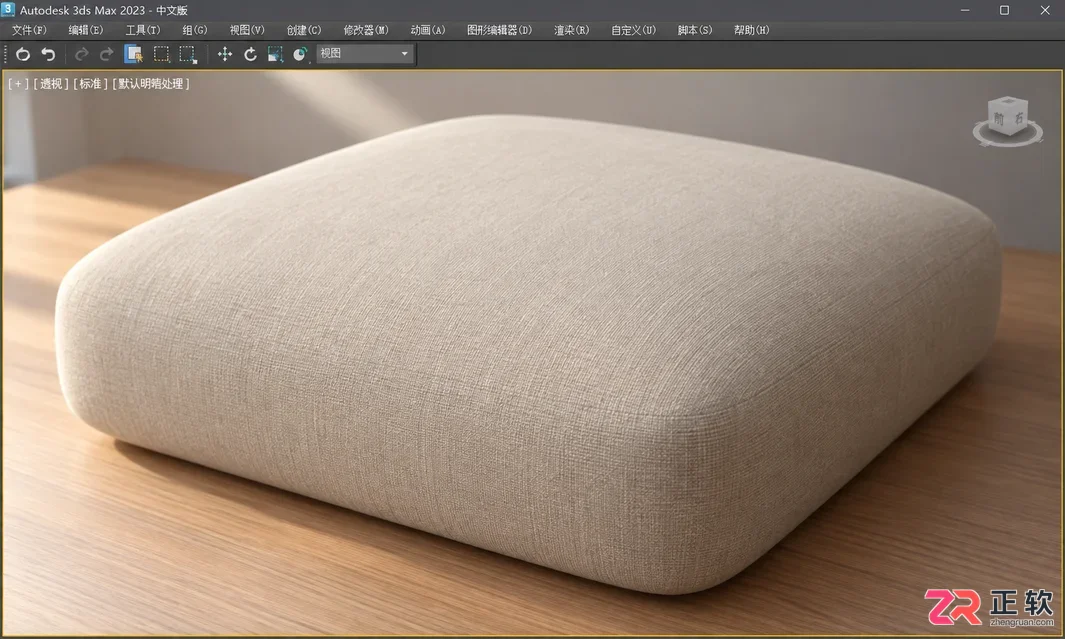The image size is (1065, 639).
Task: Open the 视图(V) menu
Action: 247,30
